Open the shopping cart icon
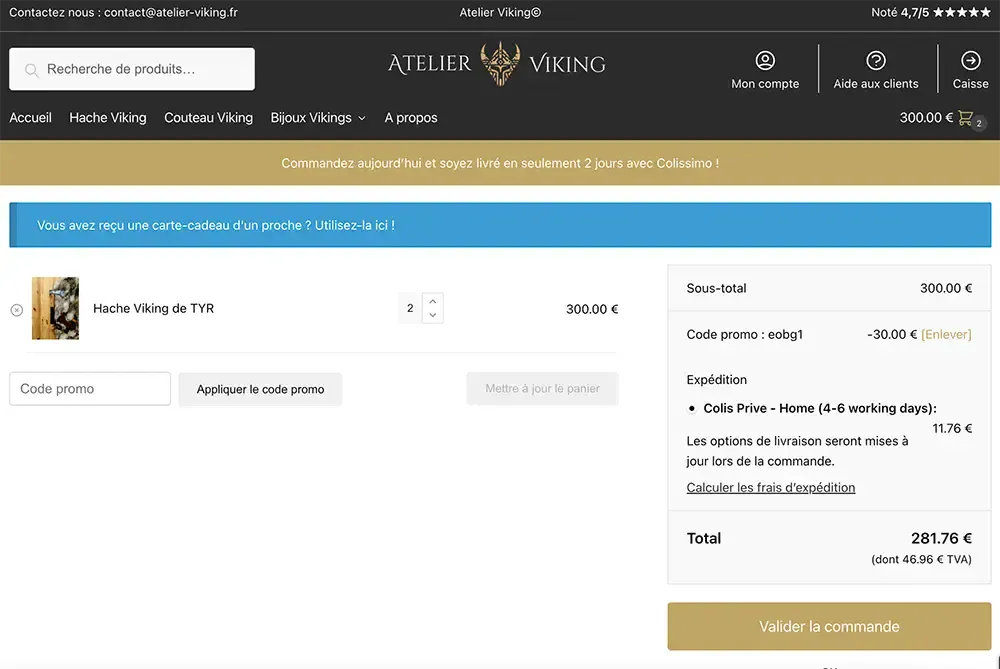Viewport: 1000px width, 669px height. coord(966,118)
